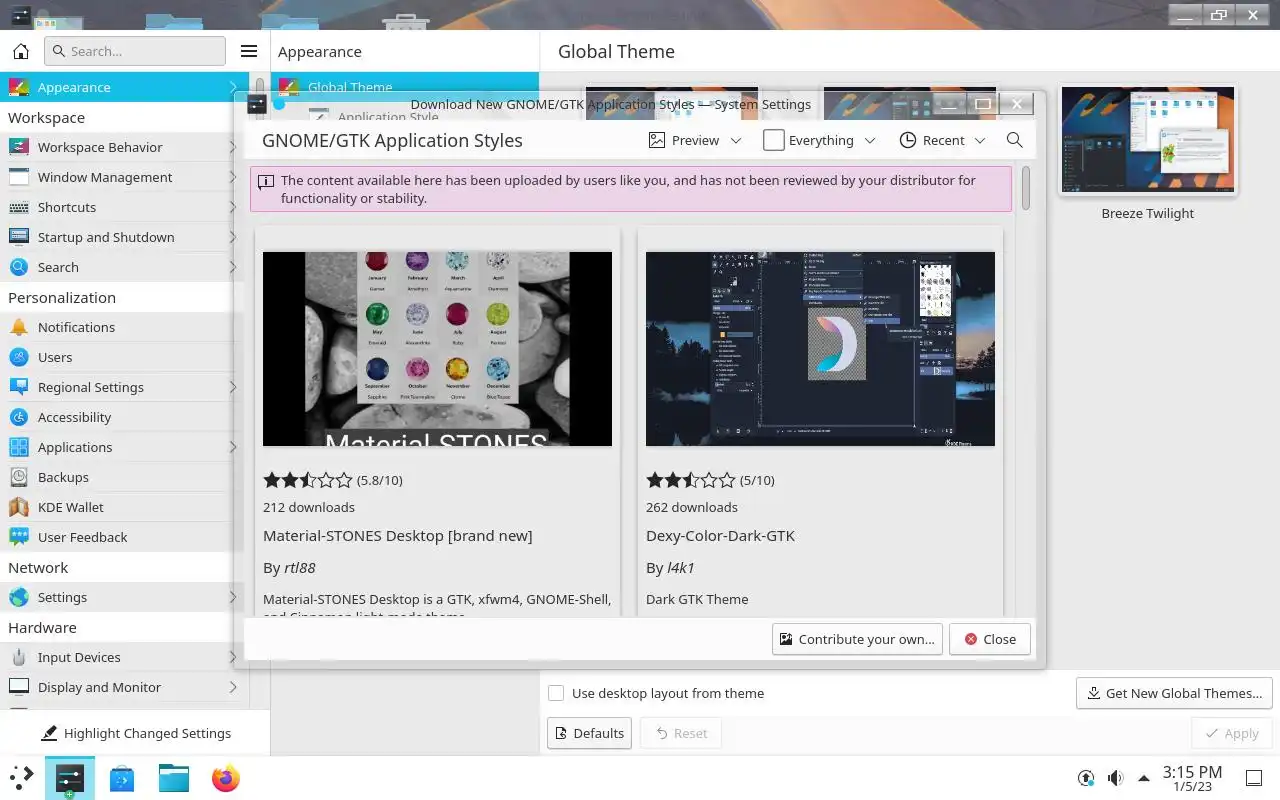Image resolution: width=1280 pixels, height=800 pixels.
Task: Click the volume icon in system tray
Action: click(1115, 778)
